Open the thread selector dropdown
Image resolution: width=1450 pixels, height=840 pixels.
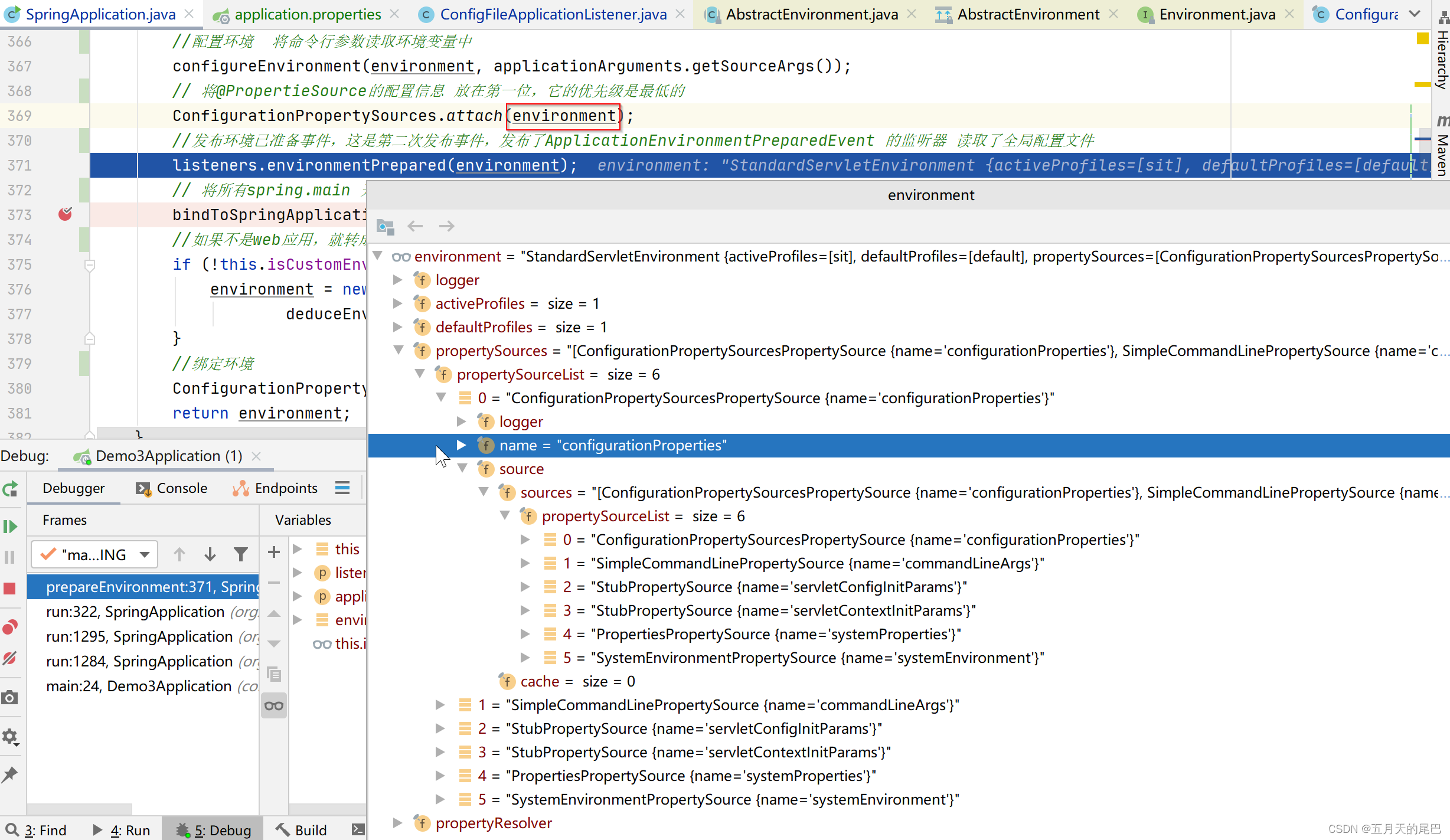pos(94,554)
